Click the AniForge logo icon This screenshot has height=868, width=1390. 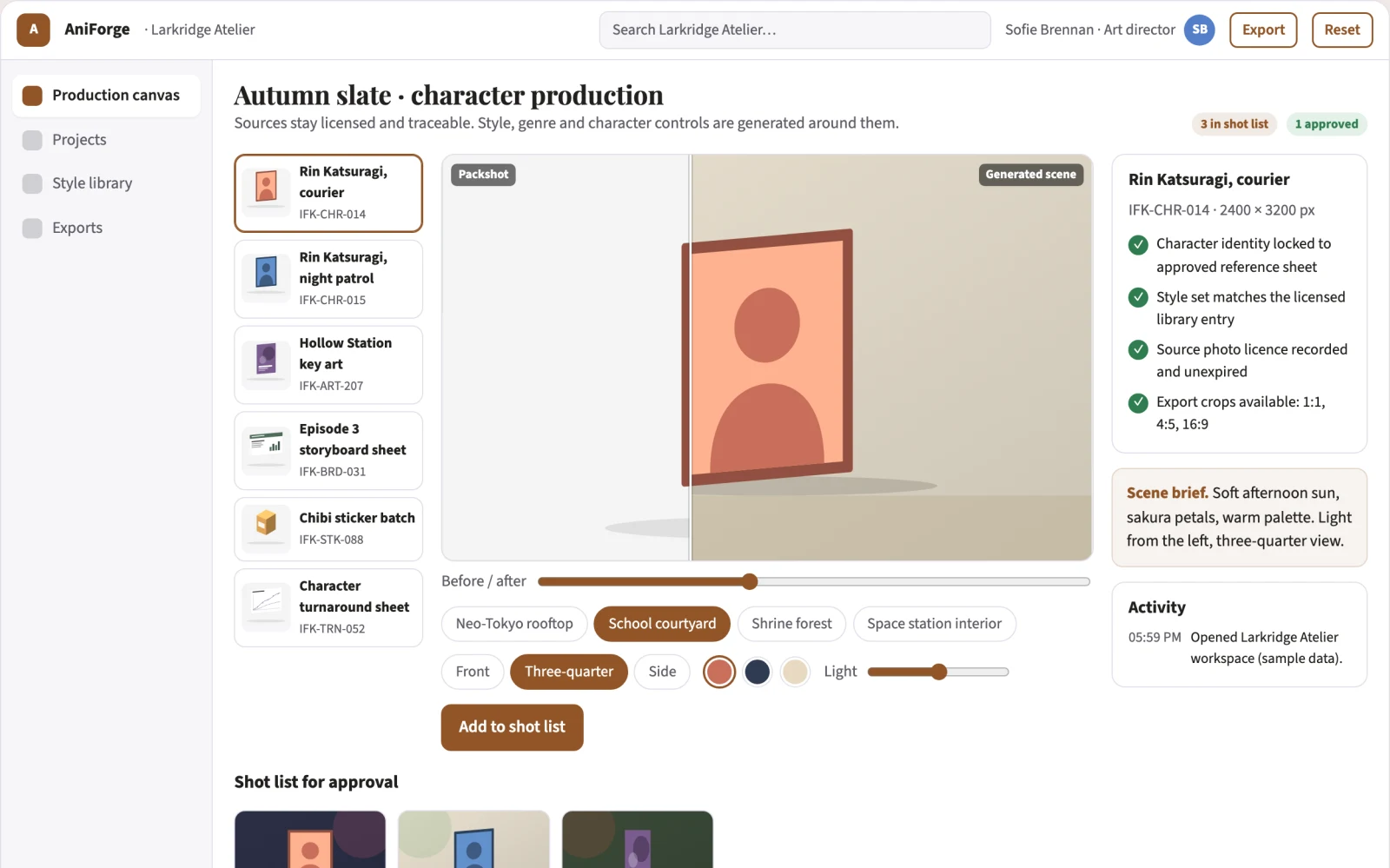[33, 30]
